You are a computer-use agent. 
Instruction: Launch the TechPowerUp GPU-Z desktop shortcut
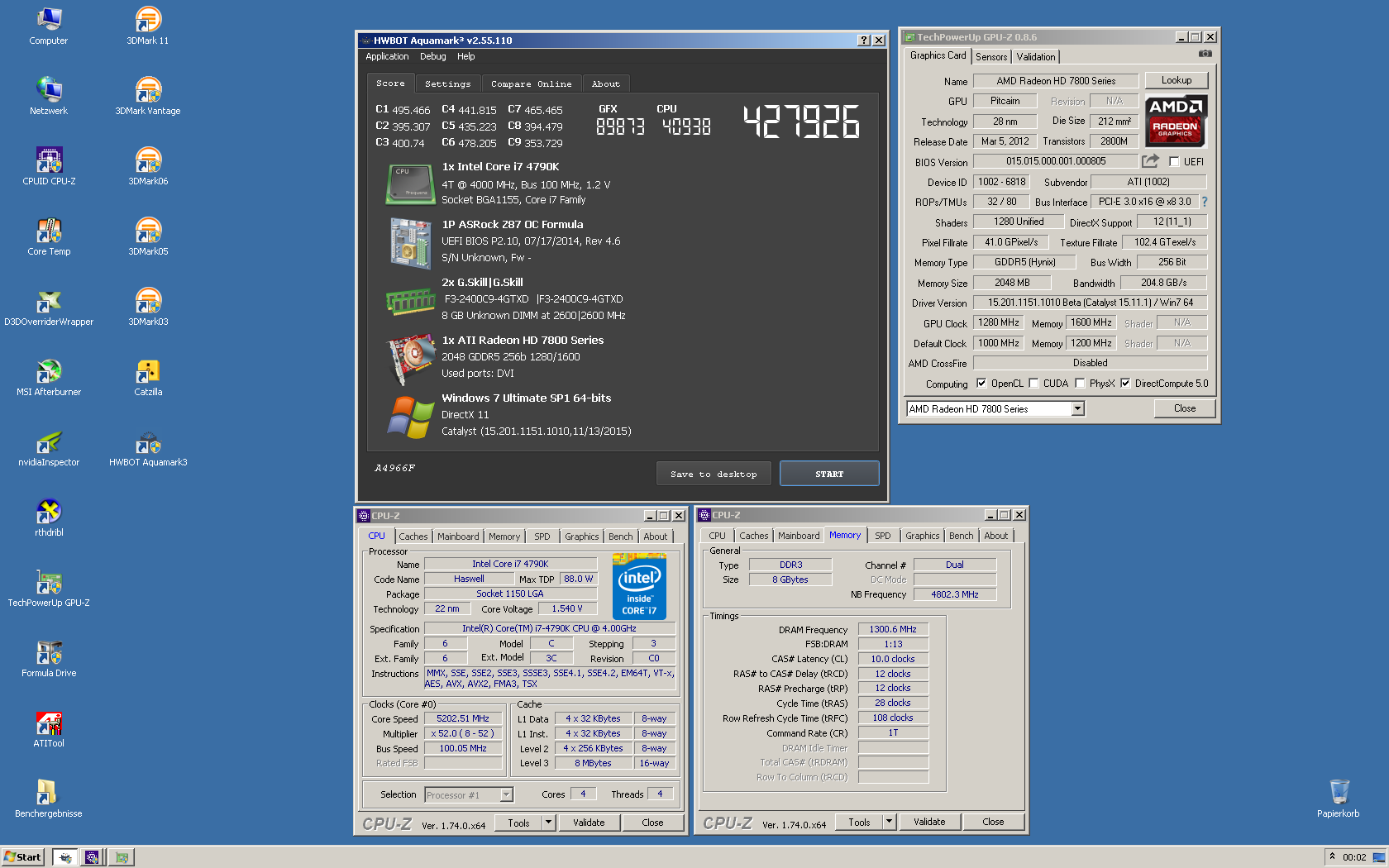pos(49,588)
